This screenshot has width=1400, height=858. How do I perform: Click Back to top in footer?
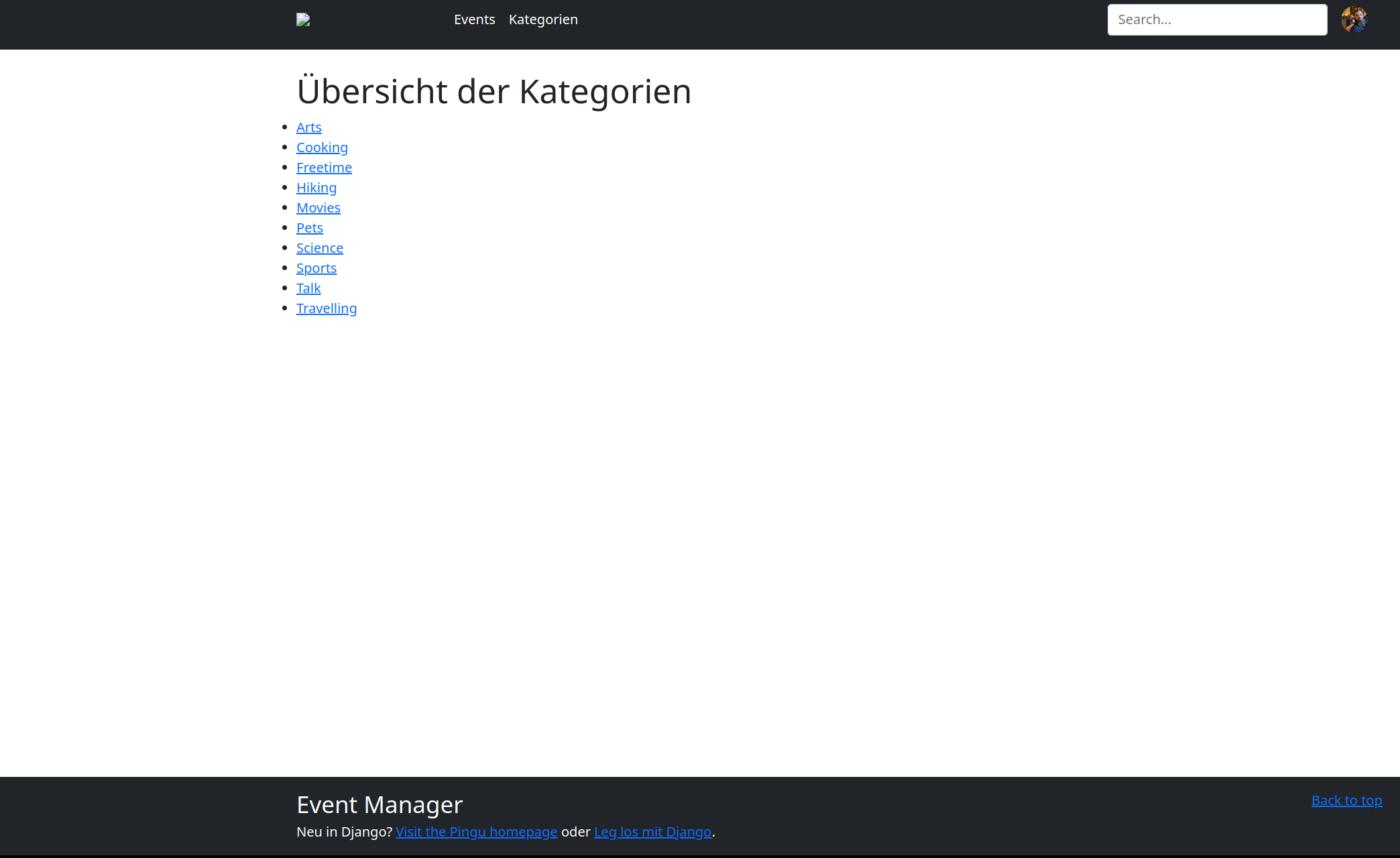pyautogui.click(x=1346, y=800)
